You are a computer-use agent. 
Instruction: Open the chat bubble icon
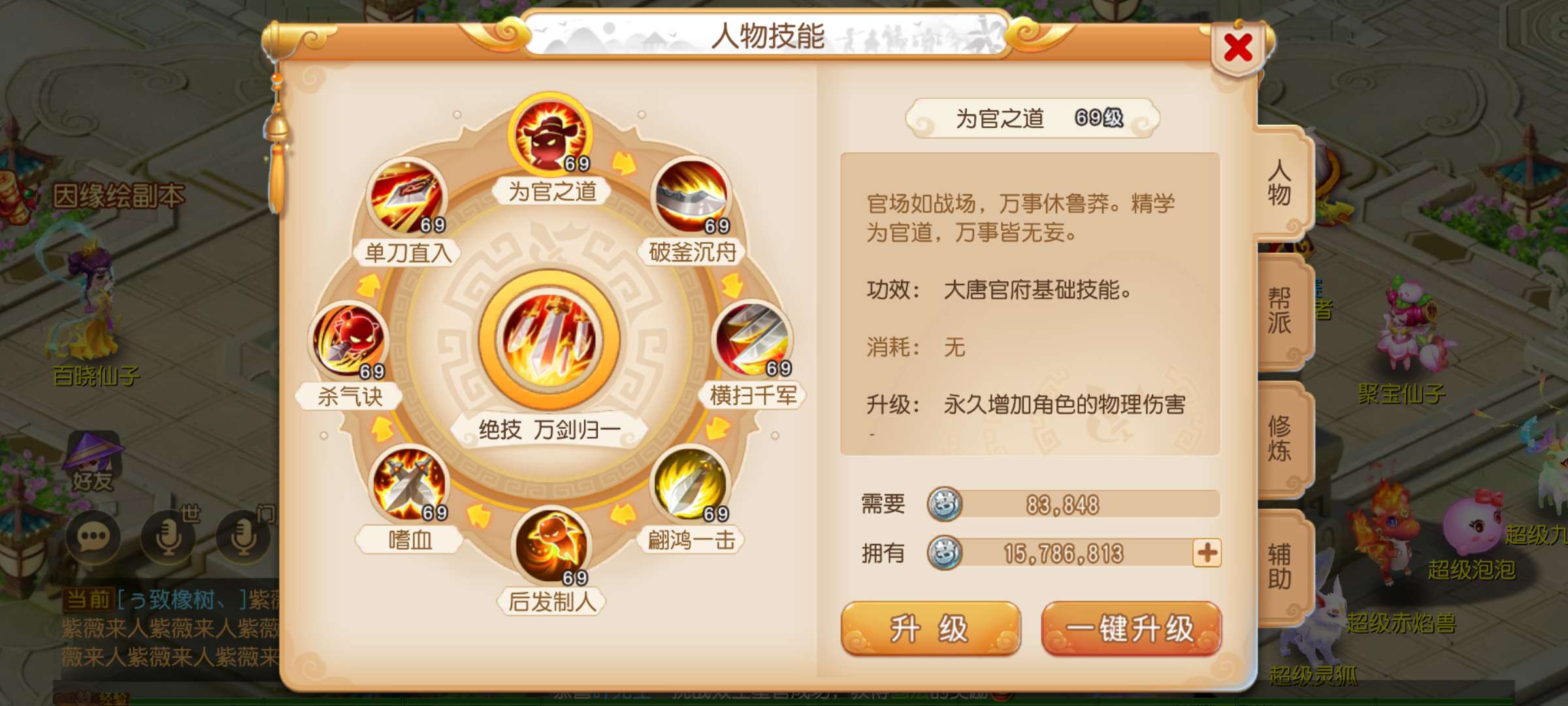pos(93,537)
